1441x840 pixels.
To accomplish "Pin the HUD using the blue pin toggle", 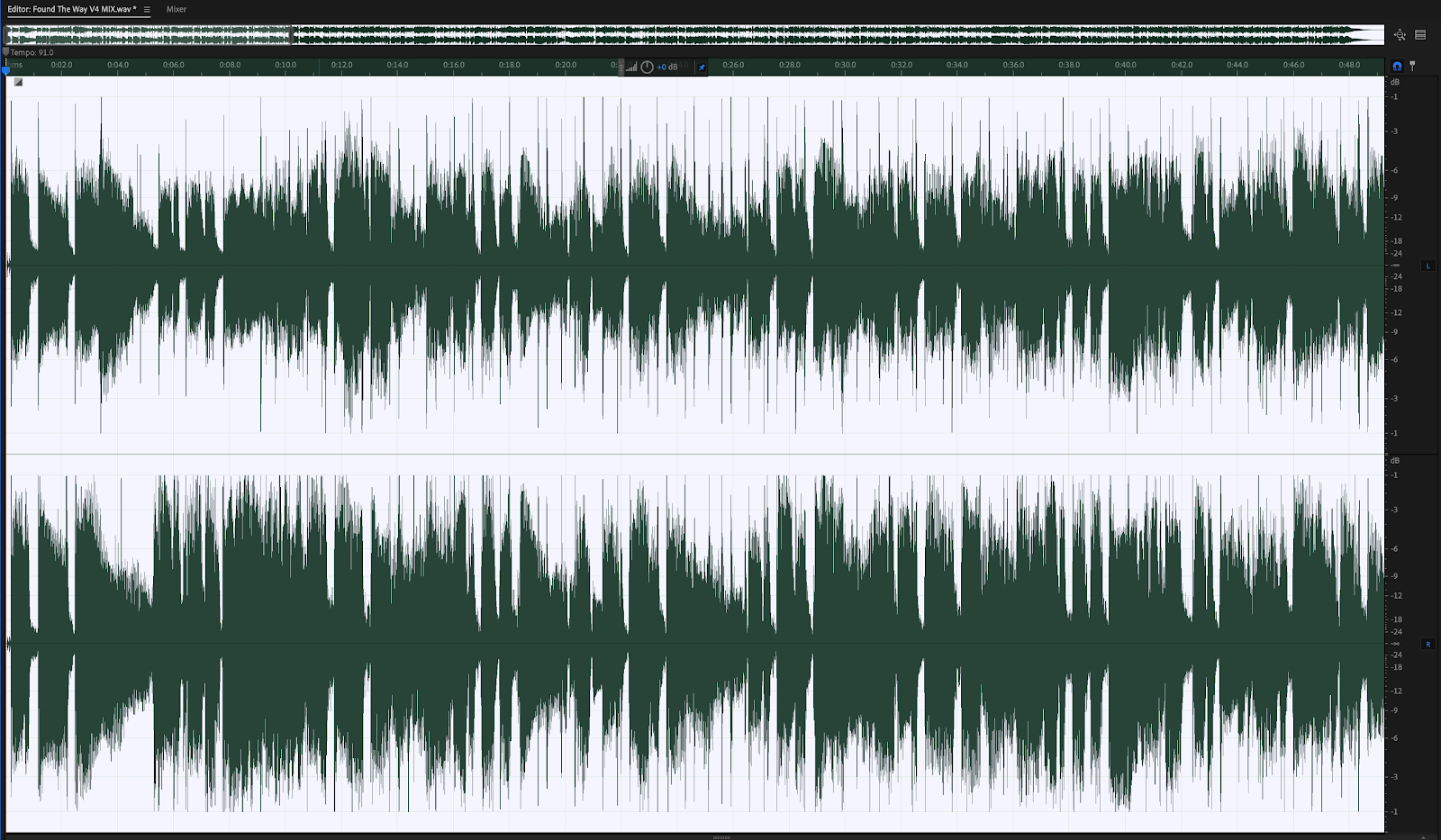I will pyautogui.click(x=702, y=66).
